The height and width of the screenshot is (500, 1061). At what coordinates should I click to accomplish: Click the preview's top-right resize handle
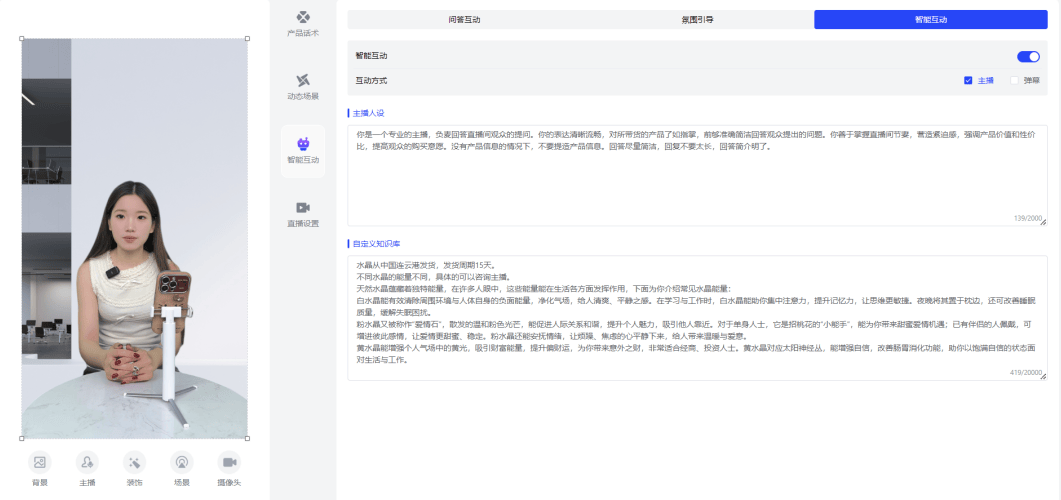point(247,39)
